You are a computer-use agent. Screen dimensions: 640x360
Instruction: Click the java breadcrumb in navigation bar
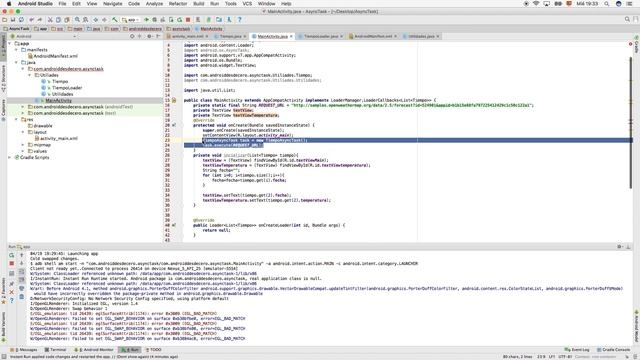click(94, 29)
